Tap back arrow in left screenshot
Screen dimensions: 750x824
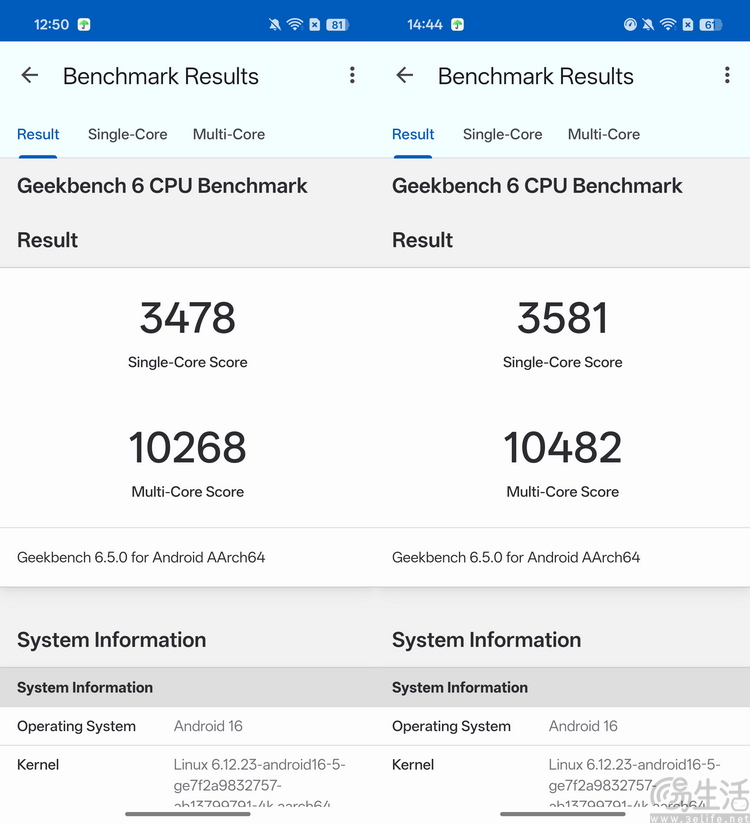pos(30,75)
